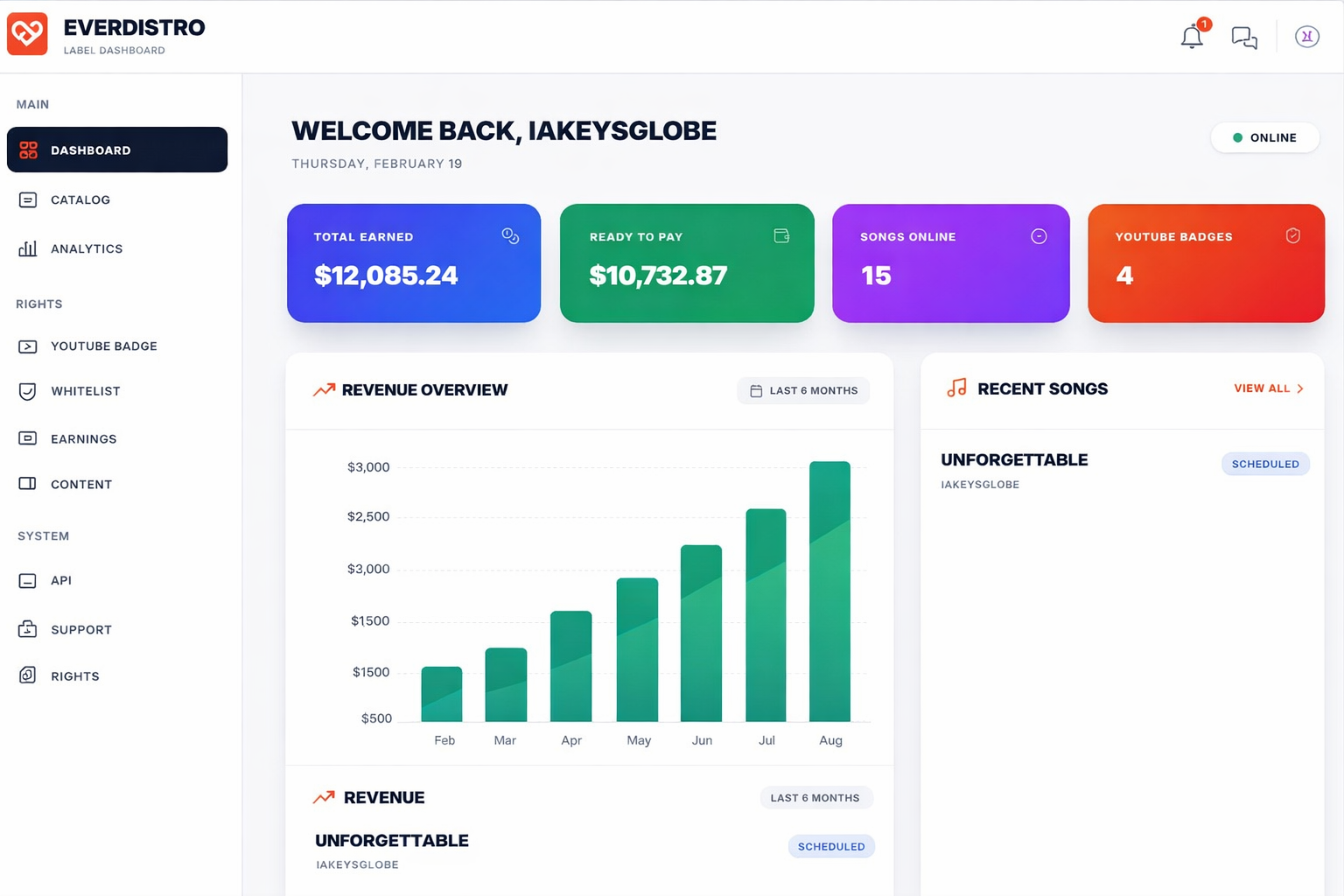Open the YouTube Badge section icon
This screenshot has height=896, width=1344.
pos(27,346)
